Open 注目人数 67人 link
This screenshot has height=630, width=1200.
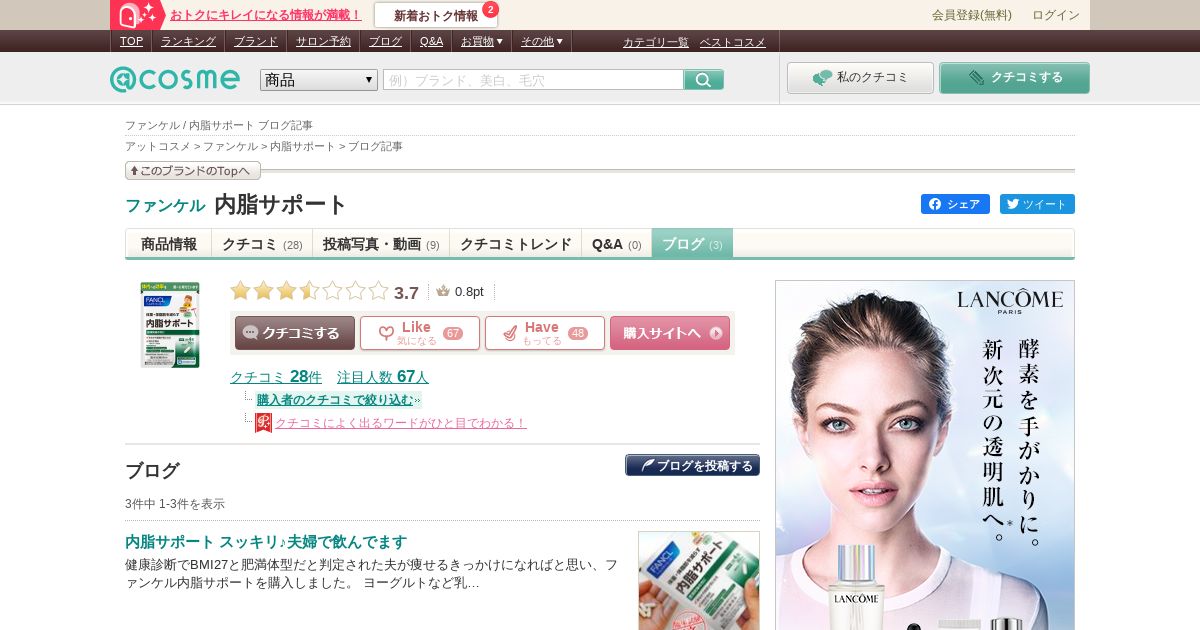(383, 377)
